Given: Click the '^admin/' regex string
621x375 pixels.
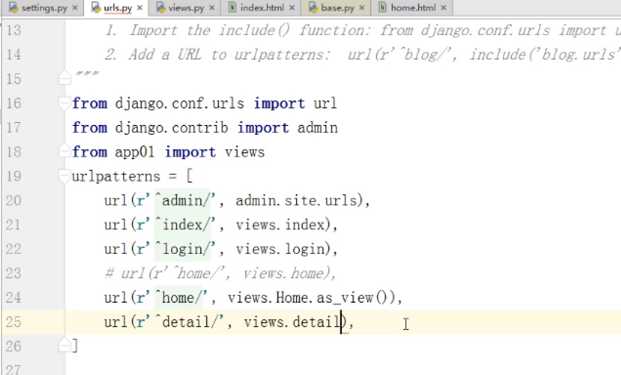Looking at the screenshot, I should [182, 201].
